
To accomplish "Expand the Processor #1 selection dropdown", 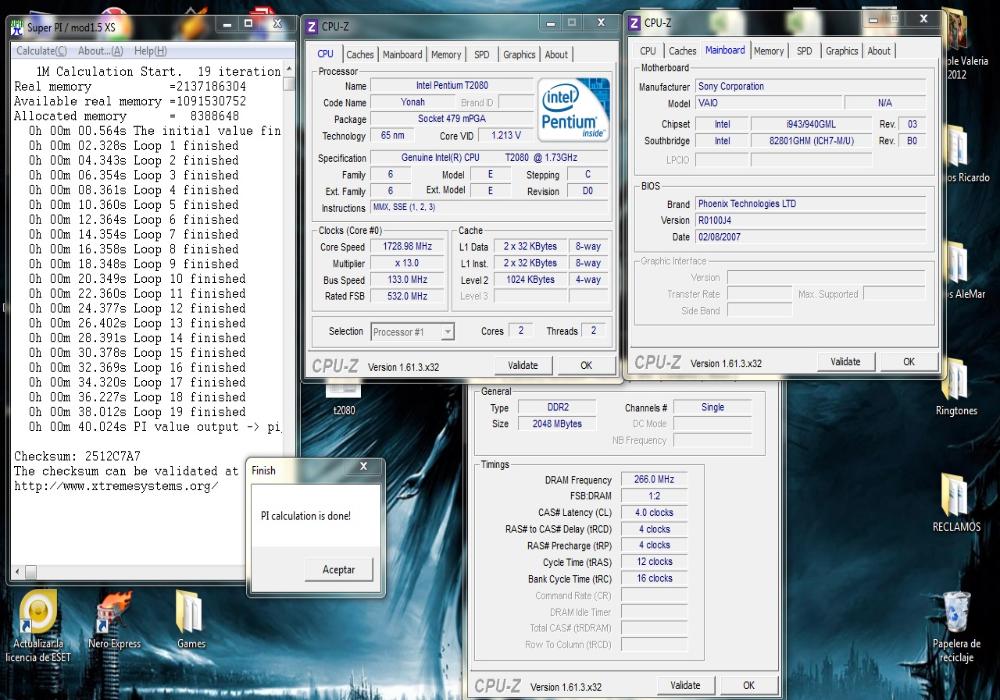I will pos(448,332).
